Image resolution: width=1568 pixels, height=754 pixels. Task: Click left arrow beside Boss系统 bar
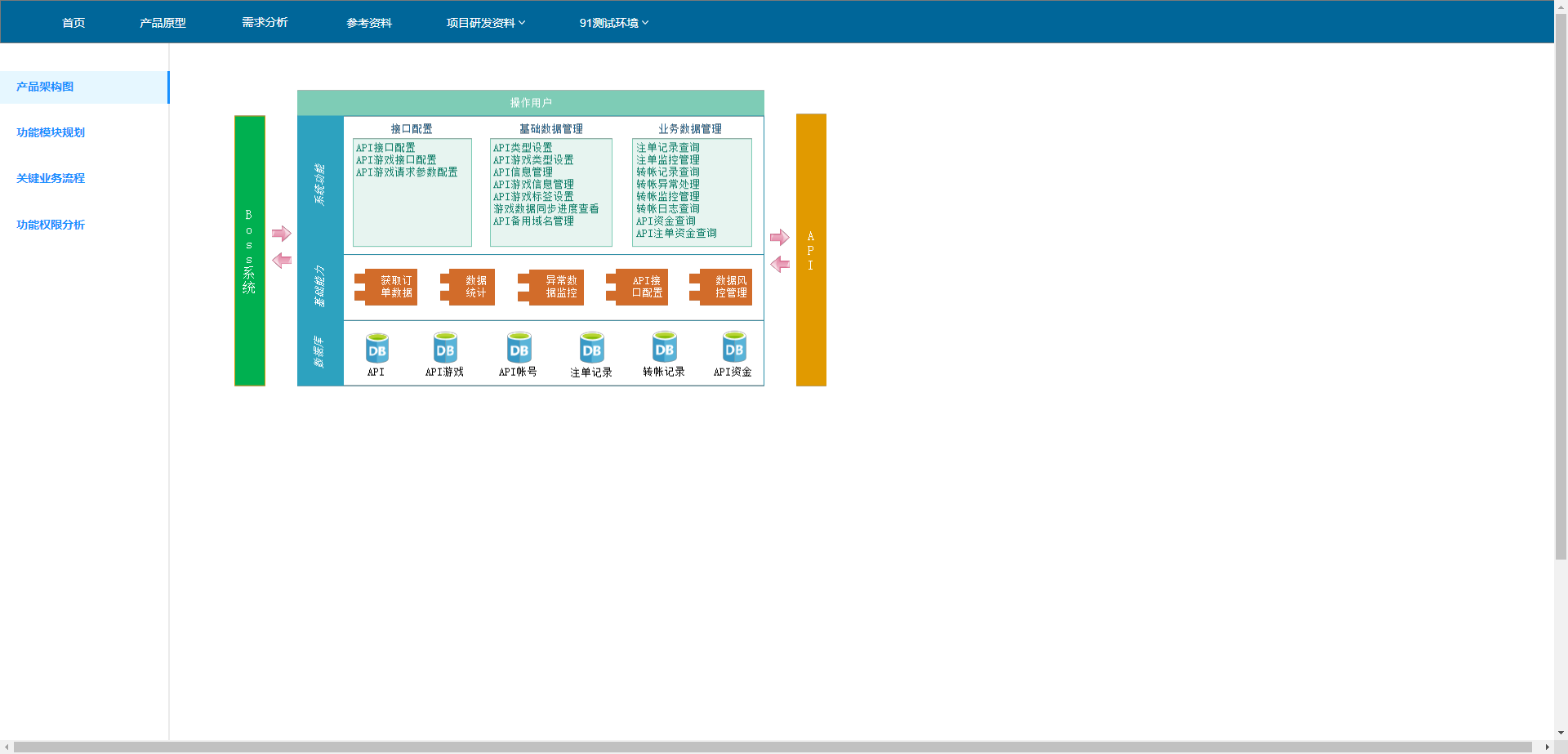pos(282,261)
